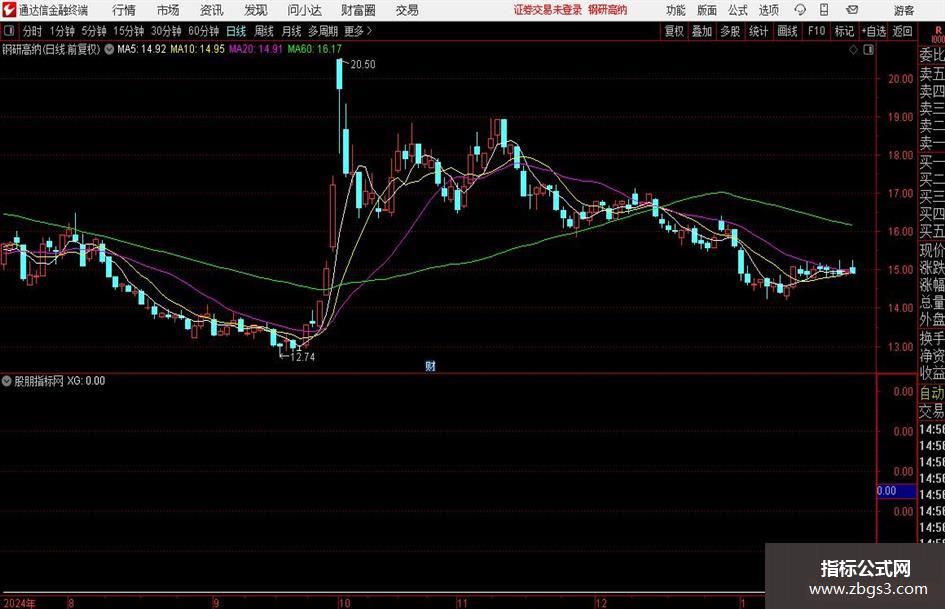Click 钢研高纳 stock name in title bar
Image resolution: width=945 pixels, height=609 pixels.
click(608, 10)
